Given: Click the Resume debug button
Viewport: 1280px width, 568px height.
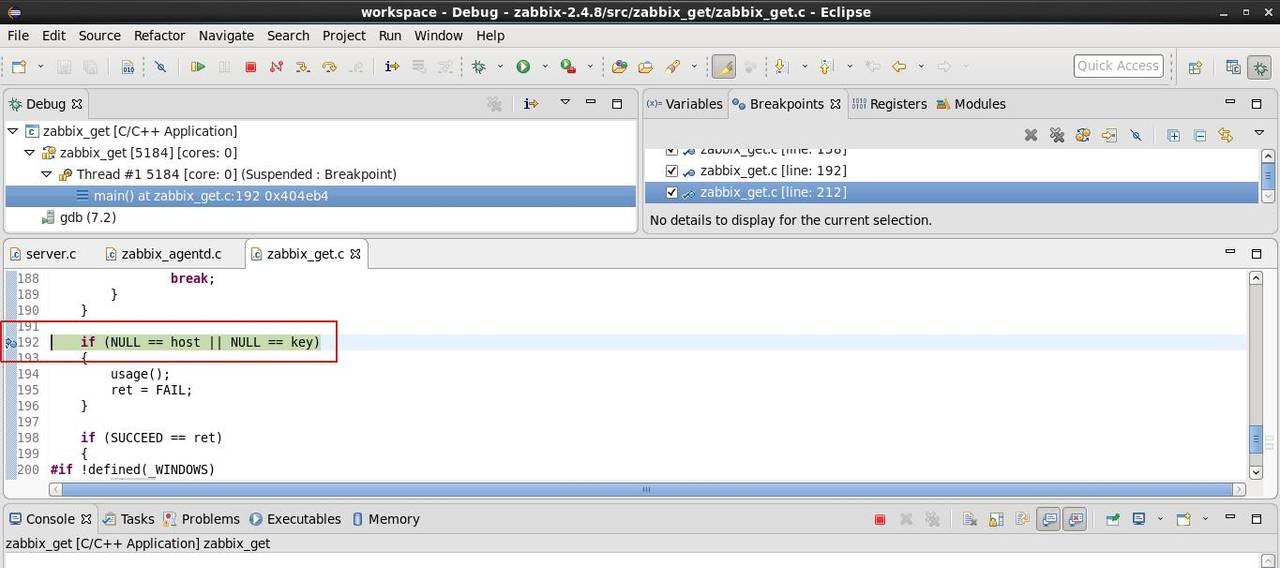Looking at the screenshot, I should click(198, 67).
